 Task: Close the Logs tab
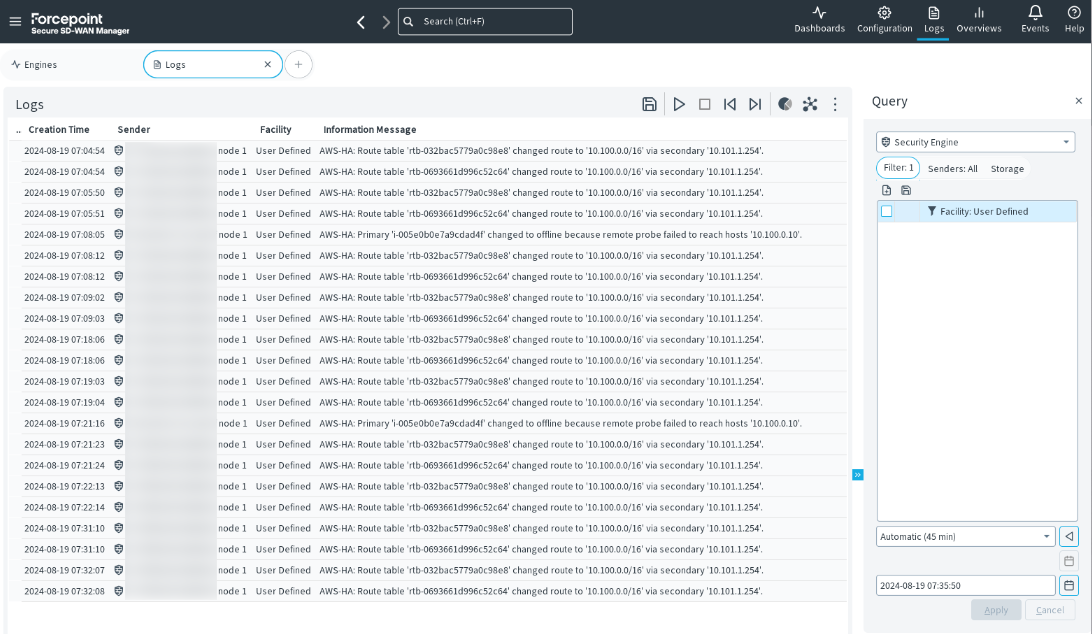[267, 65]
